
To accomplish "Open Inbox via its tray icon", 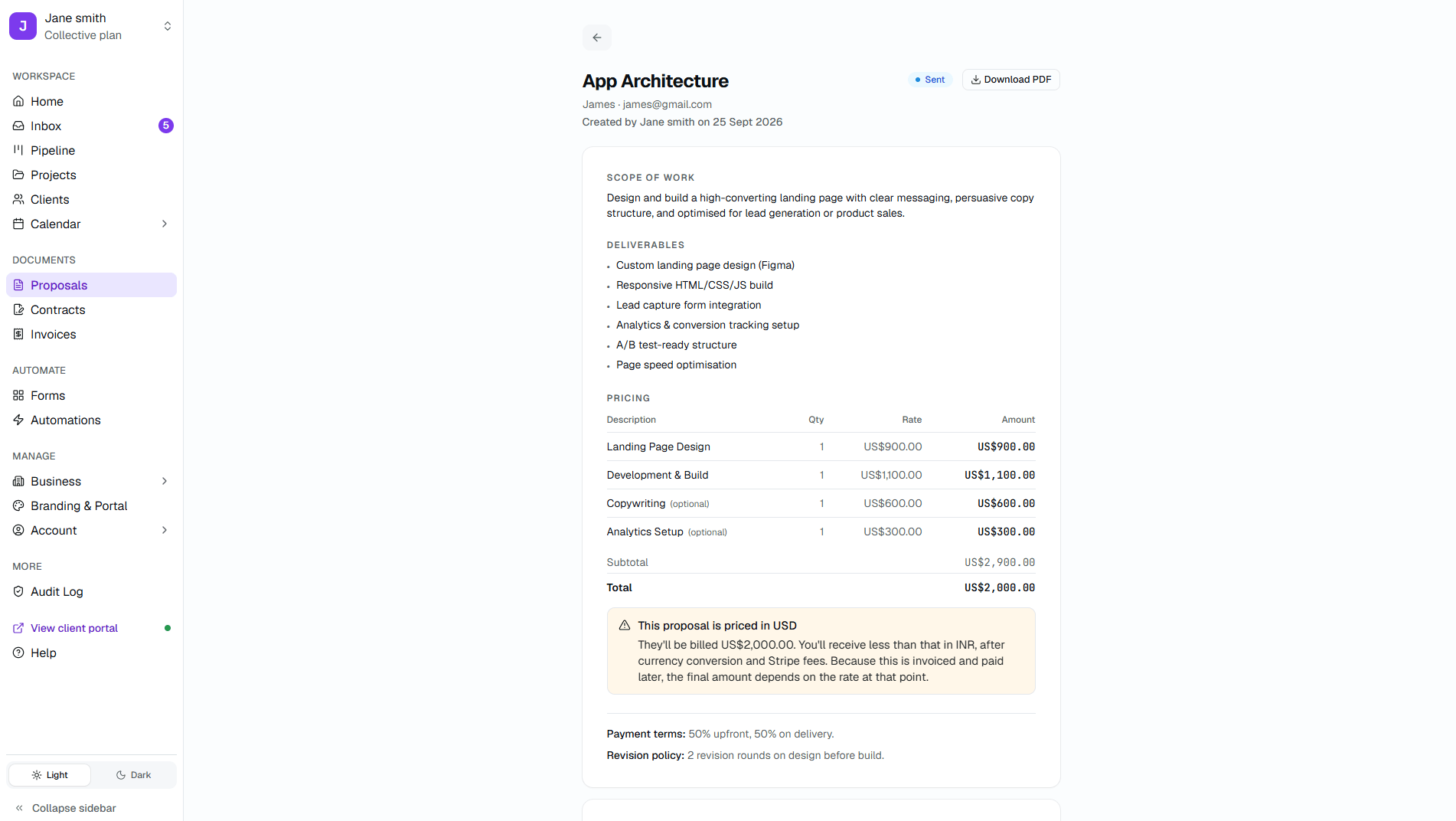I will (18, 126).
